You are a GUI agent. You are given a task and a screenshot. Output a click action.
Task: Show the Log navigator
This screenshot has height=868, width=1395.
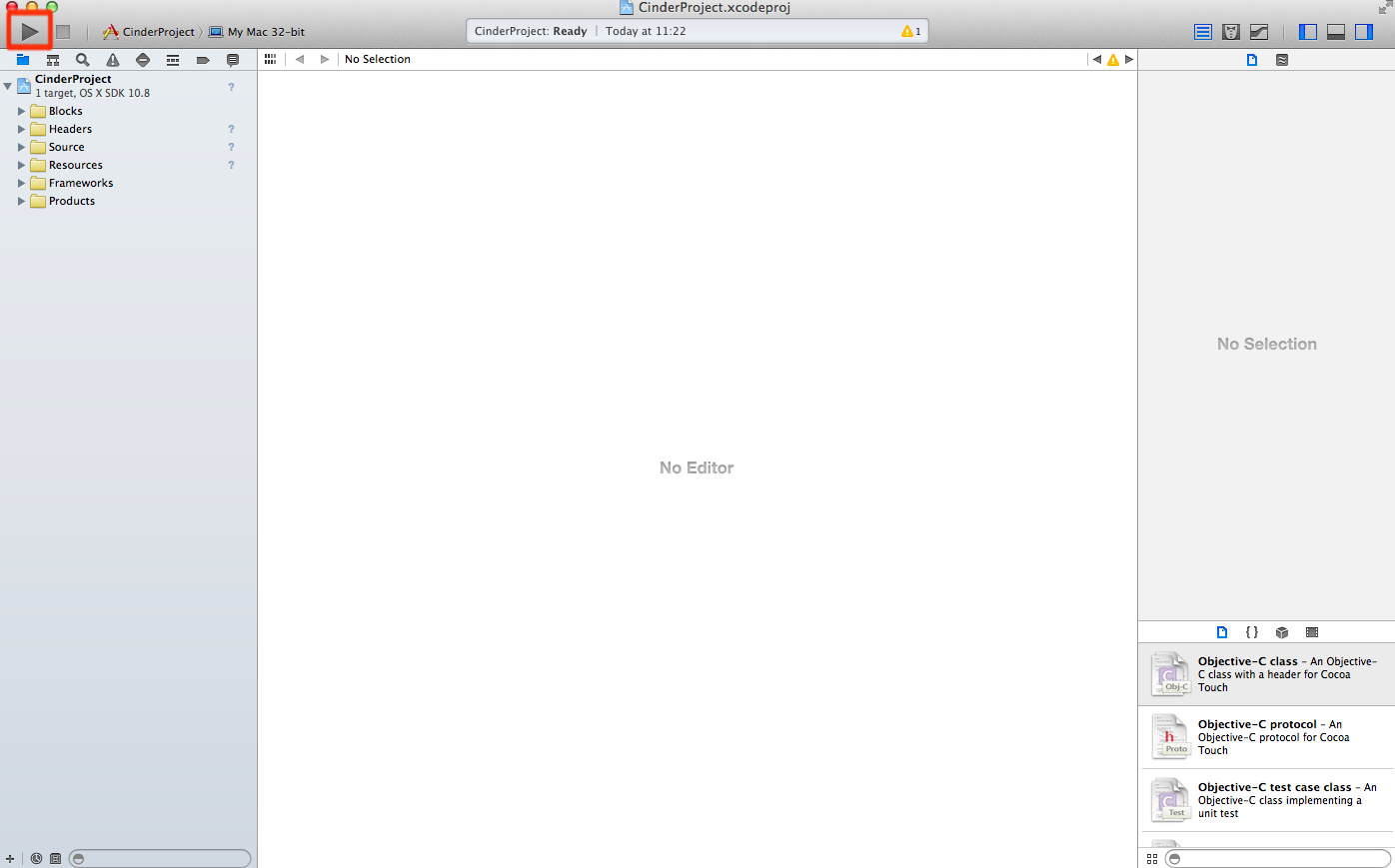(x=233, y=60)
